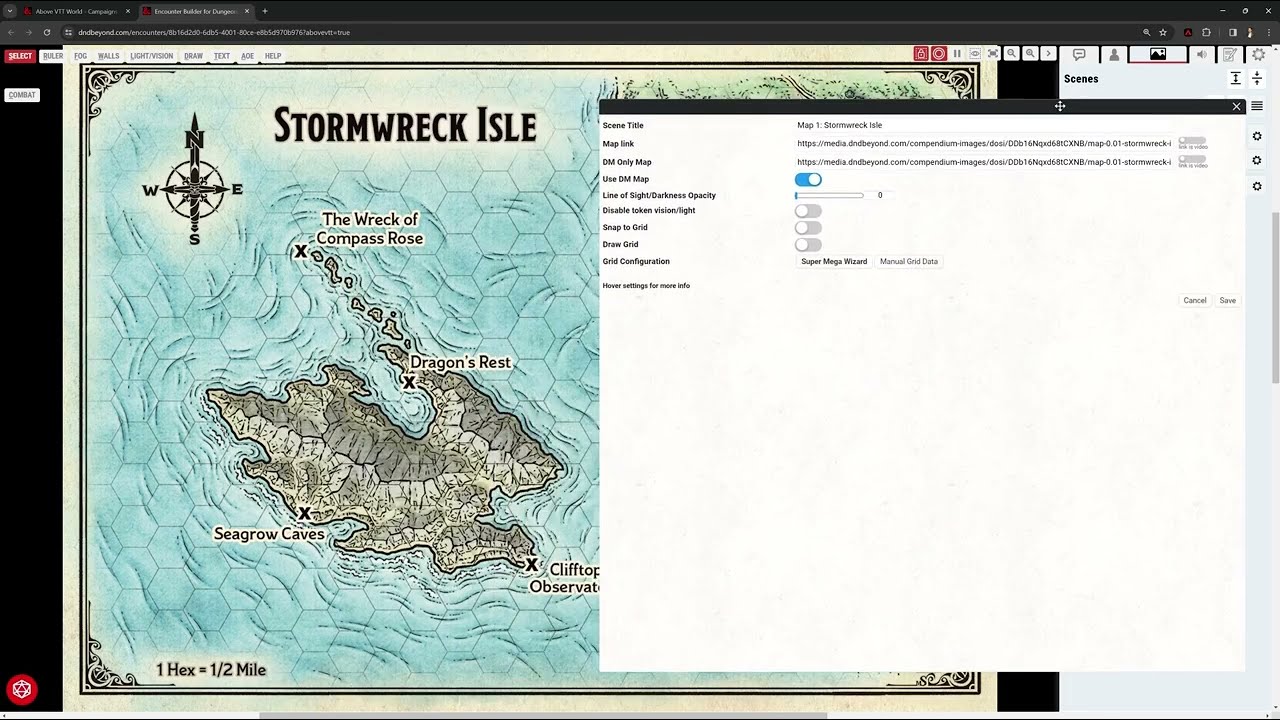The image size is (1280, 720).
Task: Click the hamburger lines icon in Scenes panel
Action: click(1257, 106)
